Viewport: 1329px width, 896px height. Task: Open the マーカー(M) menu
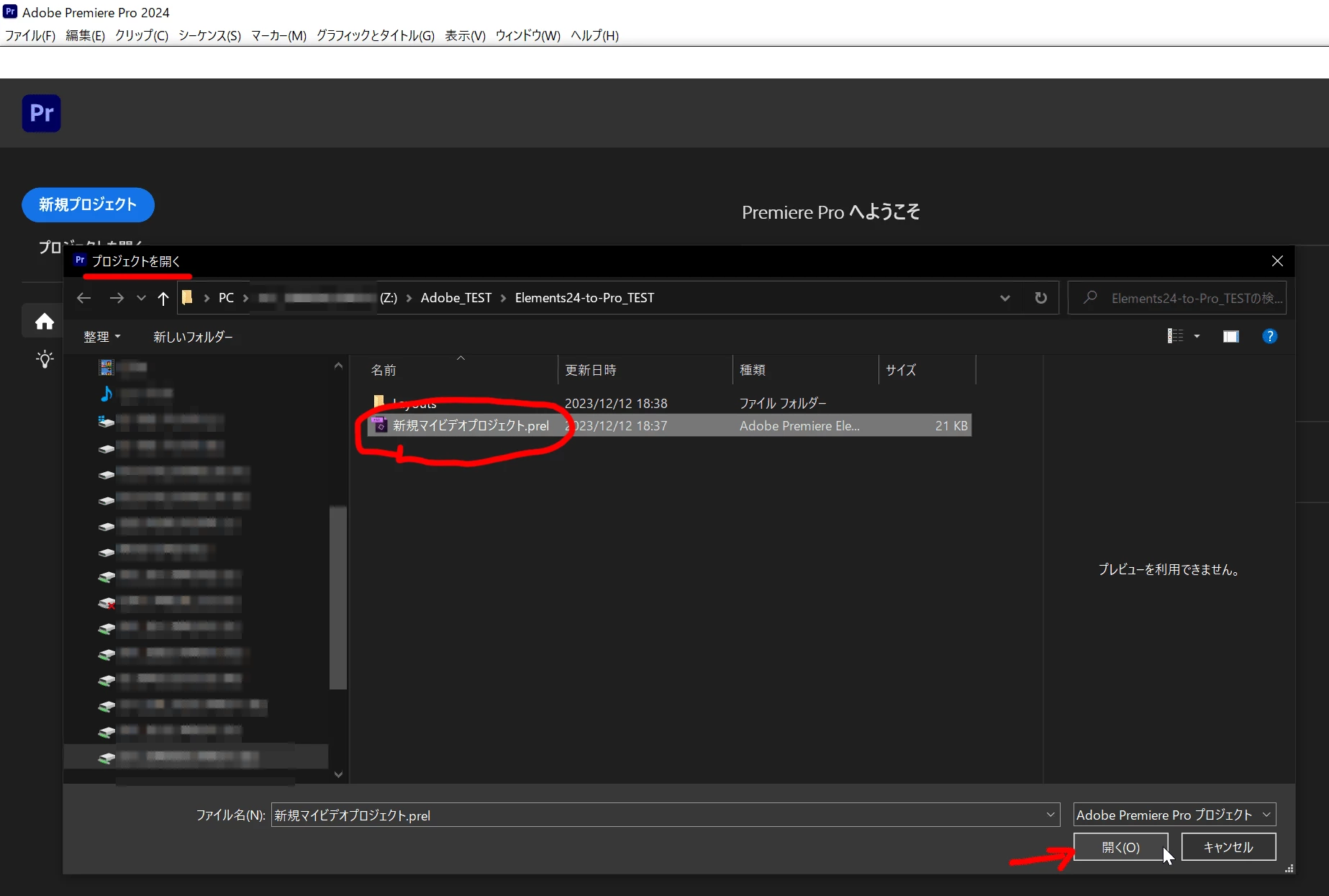point(278,35)
